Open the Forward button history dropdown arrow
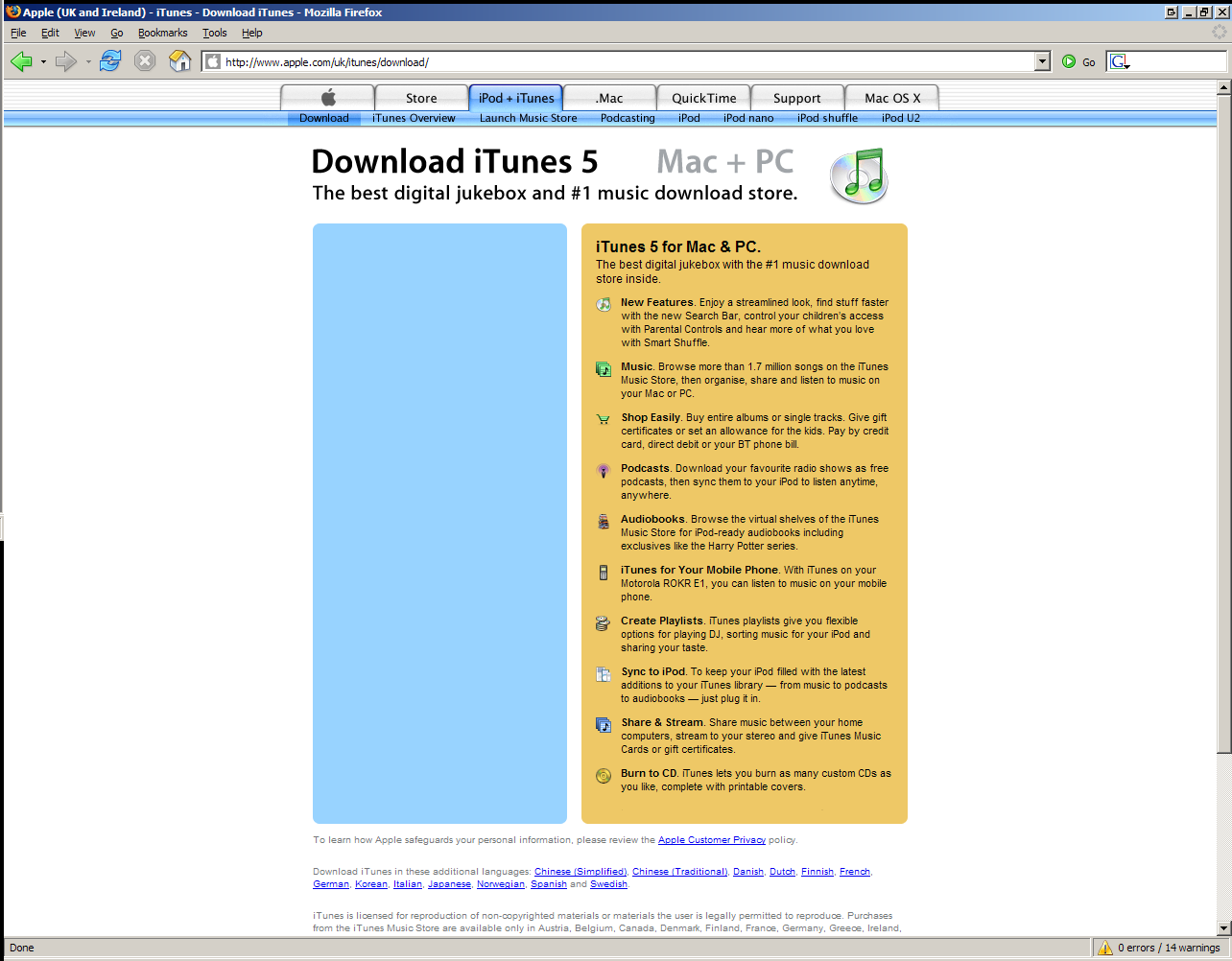The width and height of the screenshot is (1232, 961). click(88, 62)
